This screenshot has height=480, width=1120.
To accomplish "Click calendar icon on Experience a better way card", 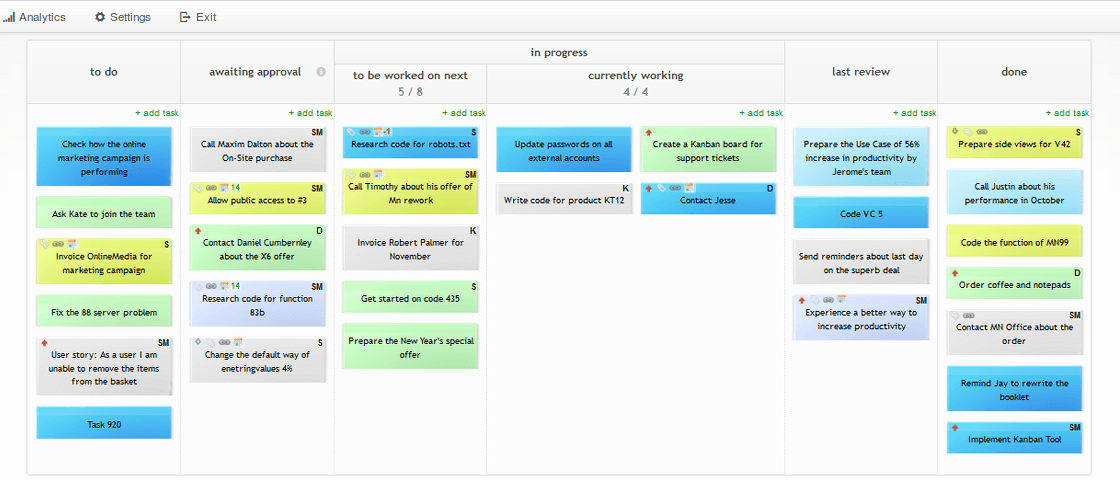I will pyautogui.click(x=841, y=301).
